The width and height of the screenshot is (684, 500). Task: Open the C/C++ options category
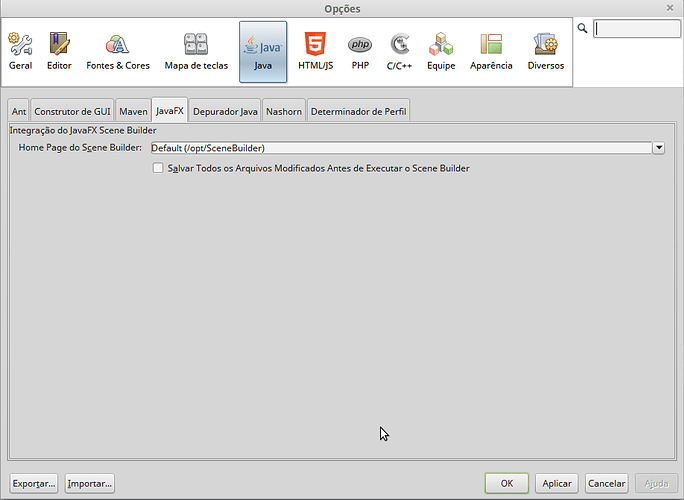click(x=399, y=51)
